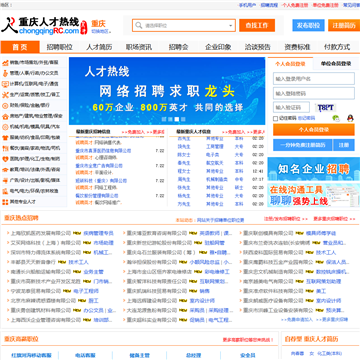Viewport: 360px width, 360px height.
Task: Click the icon beside 管理/人事/行政 category
Action: point(5,73)
